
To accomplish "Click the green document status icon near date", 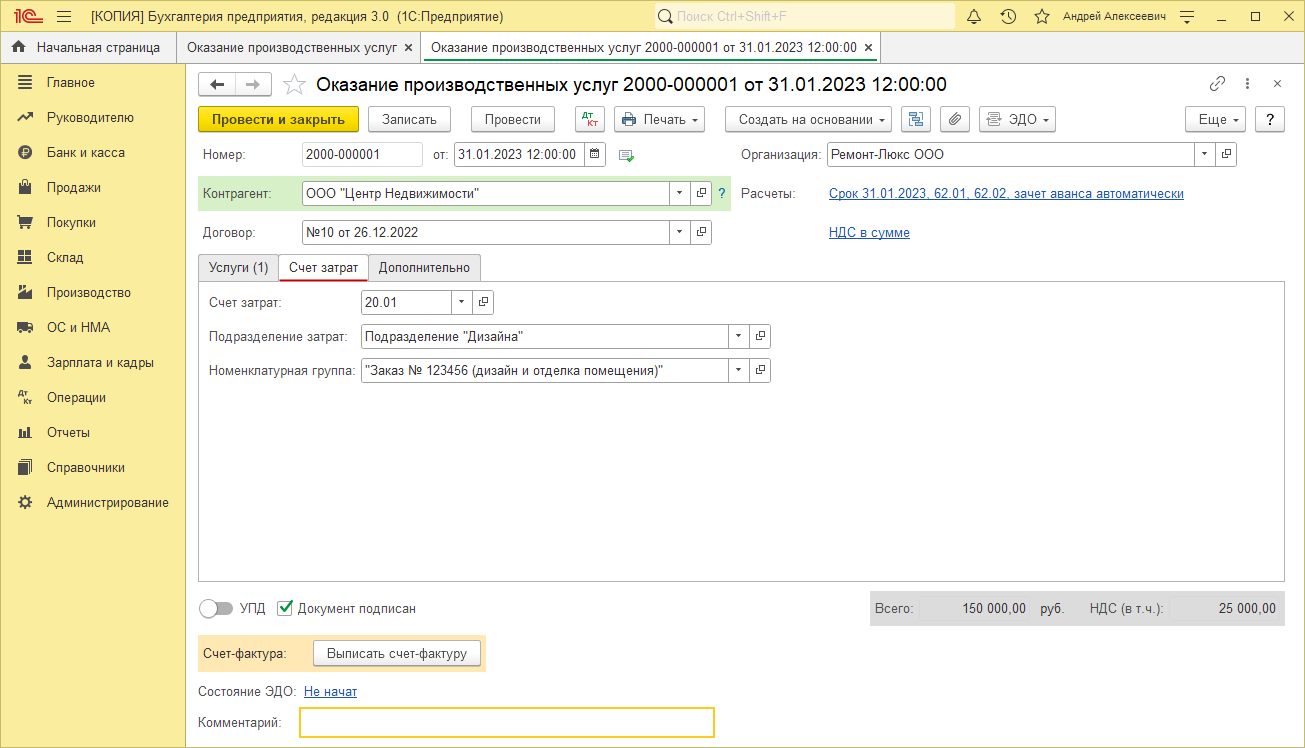I will (627, 155).
